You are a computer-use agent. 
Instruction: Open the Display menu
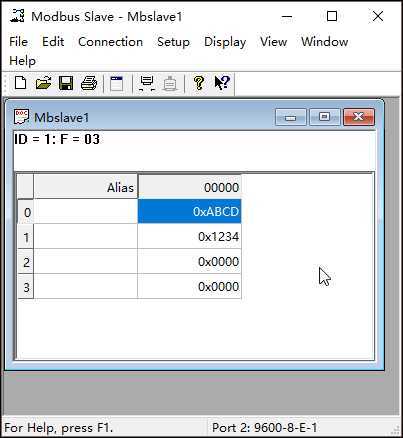tap(225, 42)
